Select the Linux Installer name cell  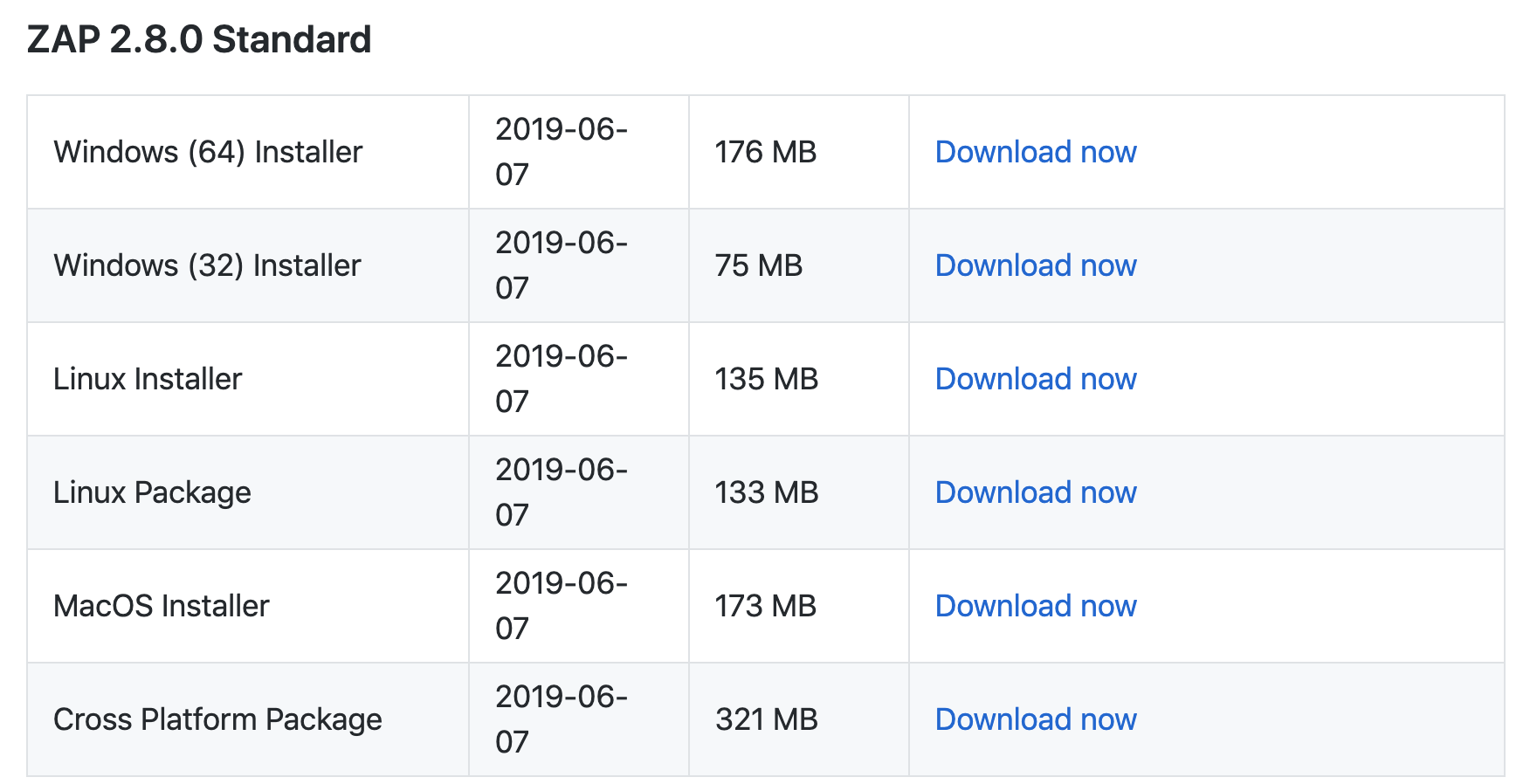coord(248,379)
